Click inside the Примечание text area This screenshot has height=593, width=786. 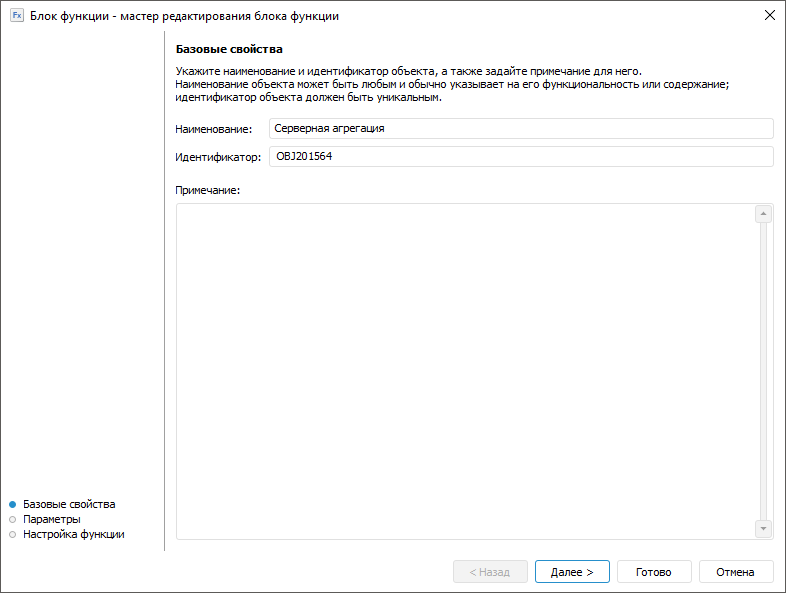[464, 371]
